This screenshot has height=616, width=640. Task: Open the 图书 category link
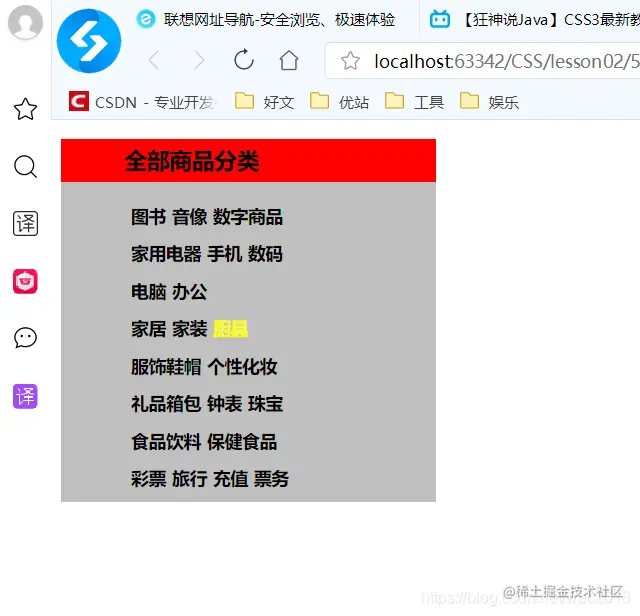click(x=149, y=217)
